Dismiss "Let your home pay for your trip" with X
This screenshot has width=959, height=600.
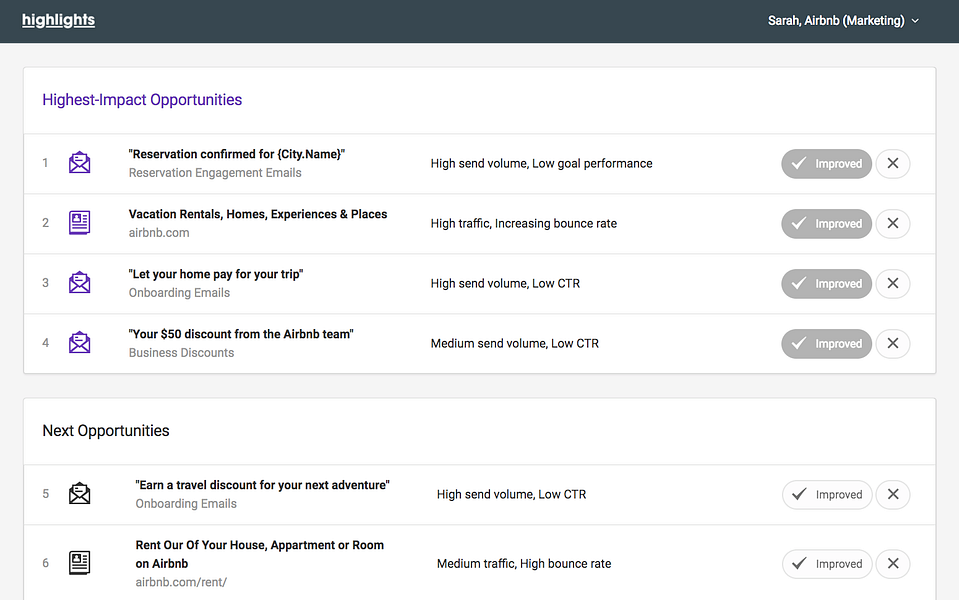(x=893, y=283)
